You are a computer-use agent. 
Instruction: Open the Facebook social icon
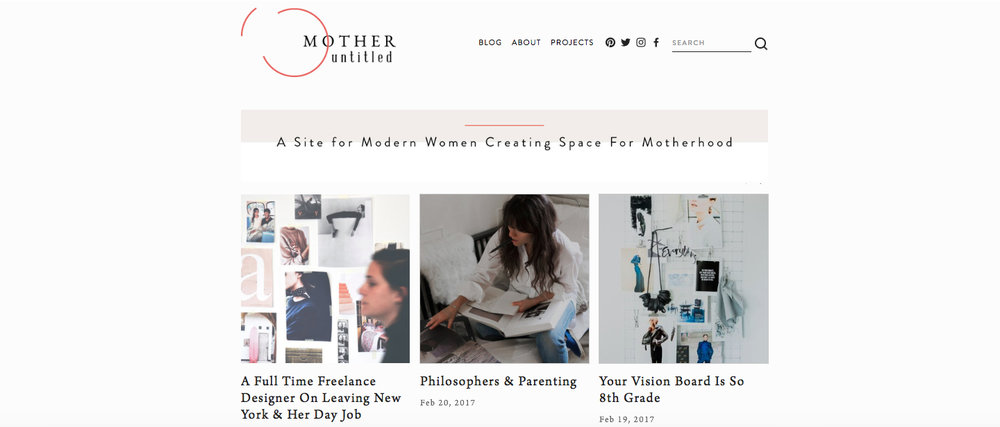(656, 43)
